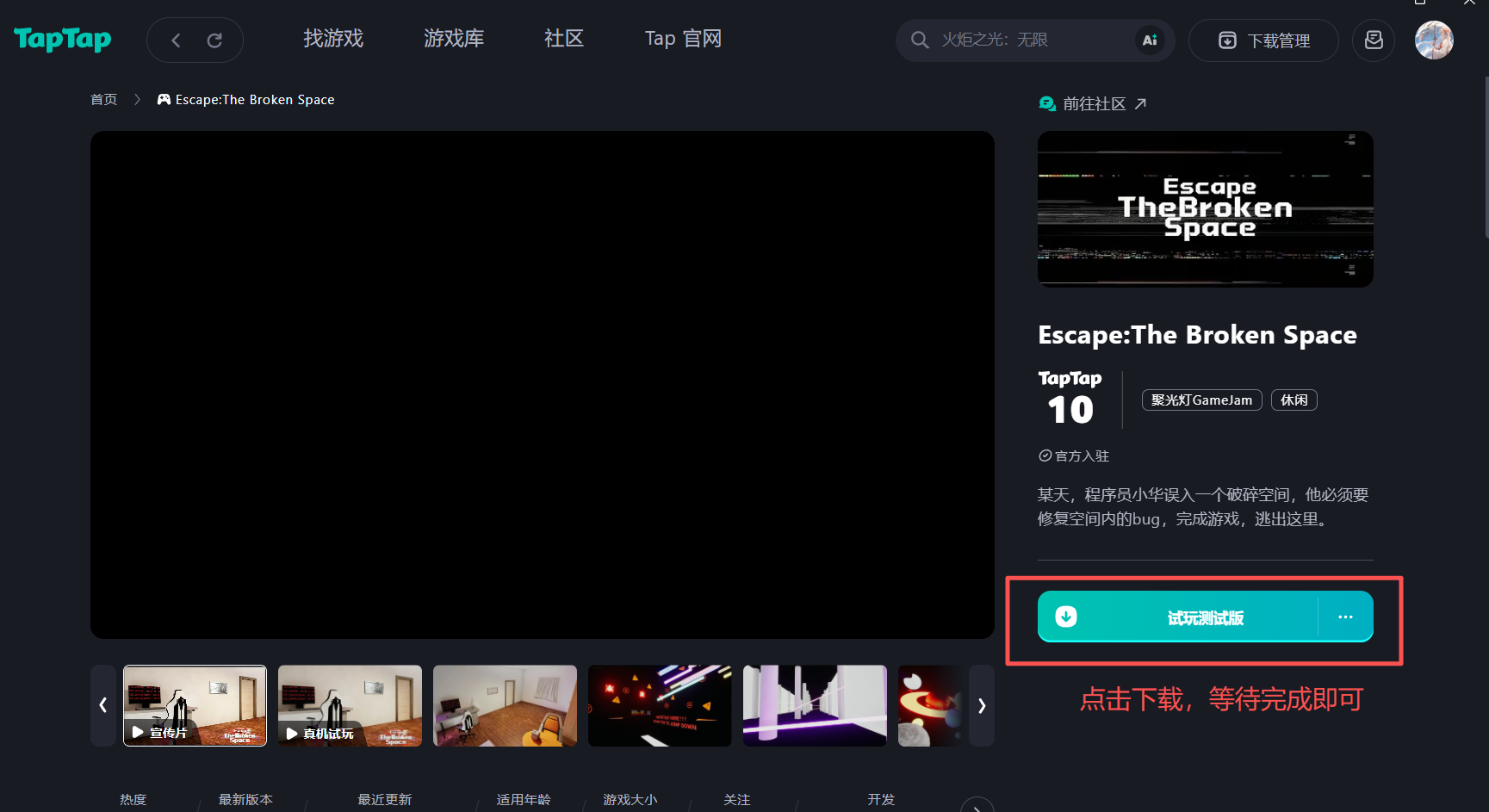The height and width of the screenshot is (812, 1489).
Task: Show previous screenshot thumbnails
Action: tap(103, 705)
